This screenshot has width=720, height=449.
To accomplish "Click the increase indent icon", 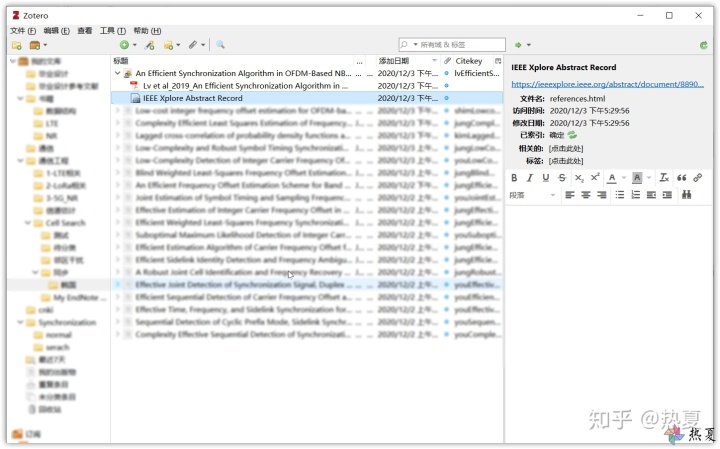I will coord(667,195).
